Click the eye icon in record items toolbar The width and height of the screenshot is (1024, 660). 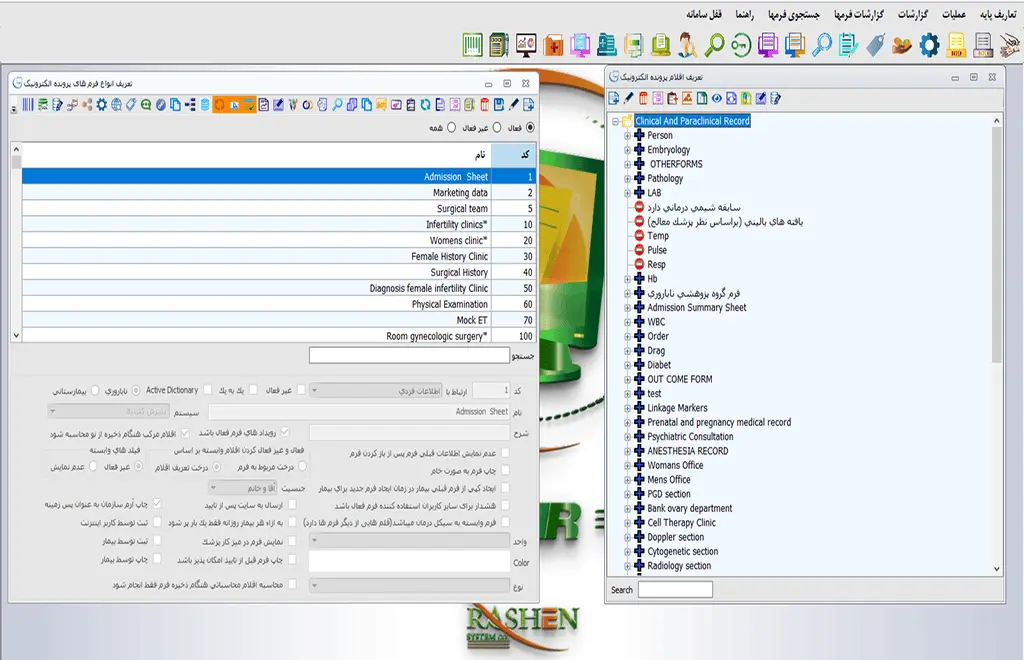click(717, 98)
